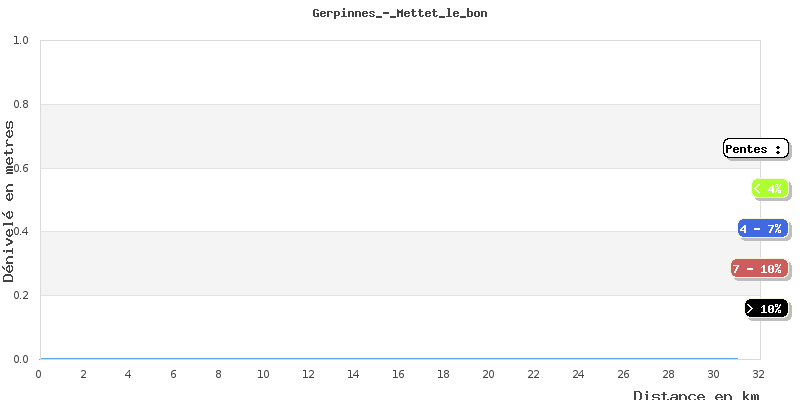Click the chart title "Gerpinnes_-_Mettet_le_bon"
The width and height of the screenshot is (800, 400).
coord(400,14)
